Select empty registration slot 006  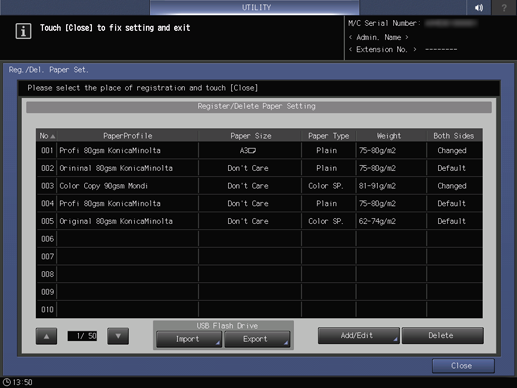(259, 239)
